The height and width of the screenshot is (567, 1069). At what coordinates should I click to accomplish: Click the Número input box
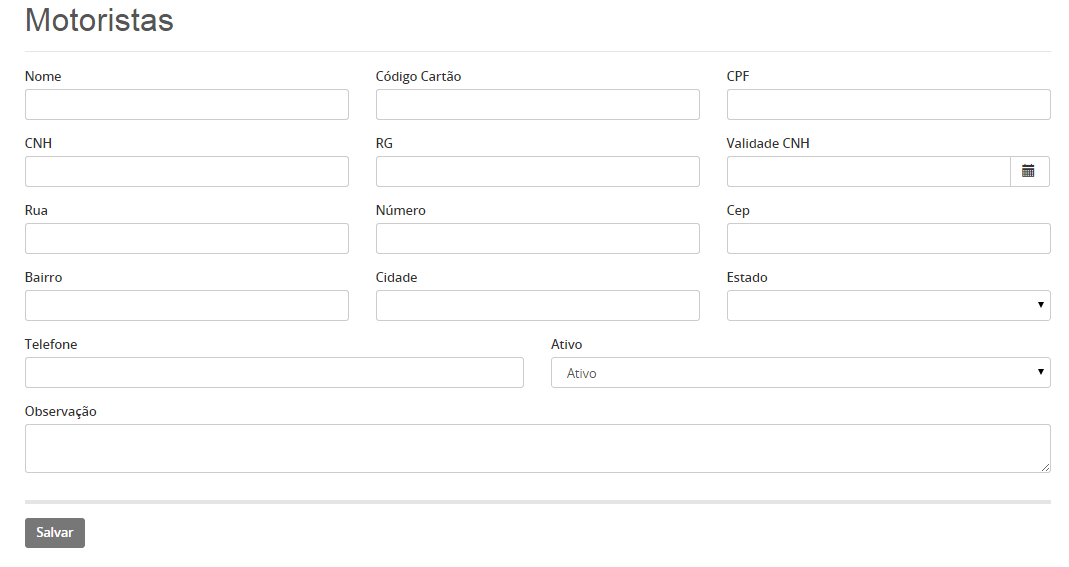[x=537, y=239]
